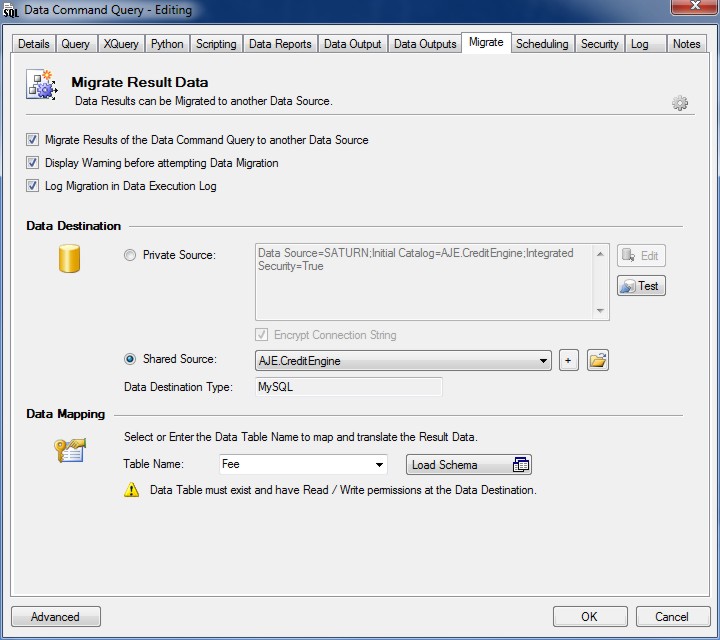This screenshot has height=640, width=720.
Task: Click the yellow database cylinder icon
Action: 69,257
